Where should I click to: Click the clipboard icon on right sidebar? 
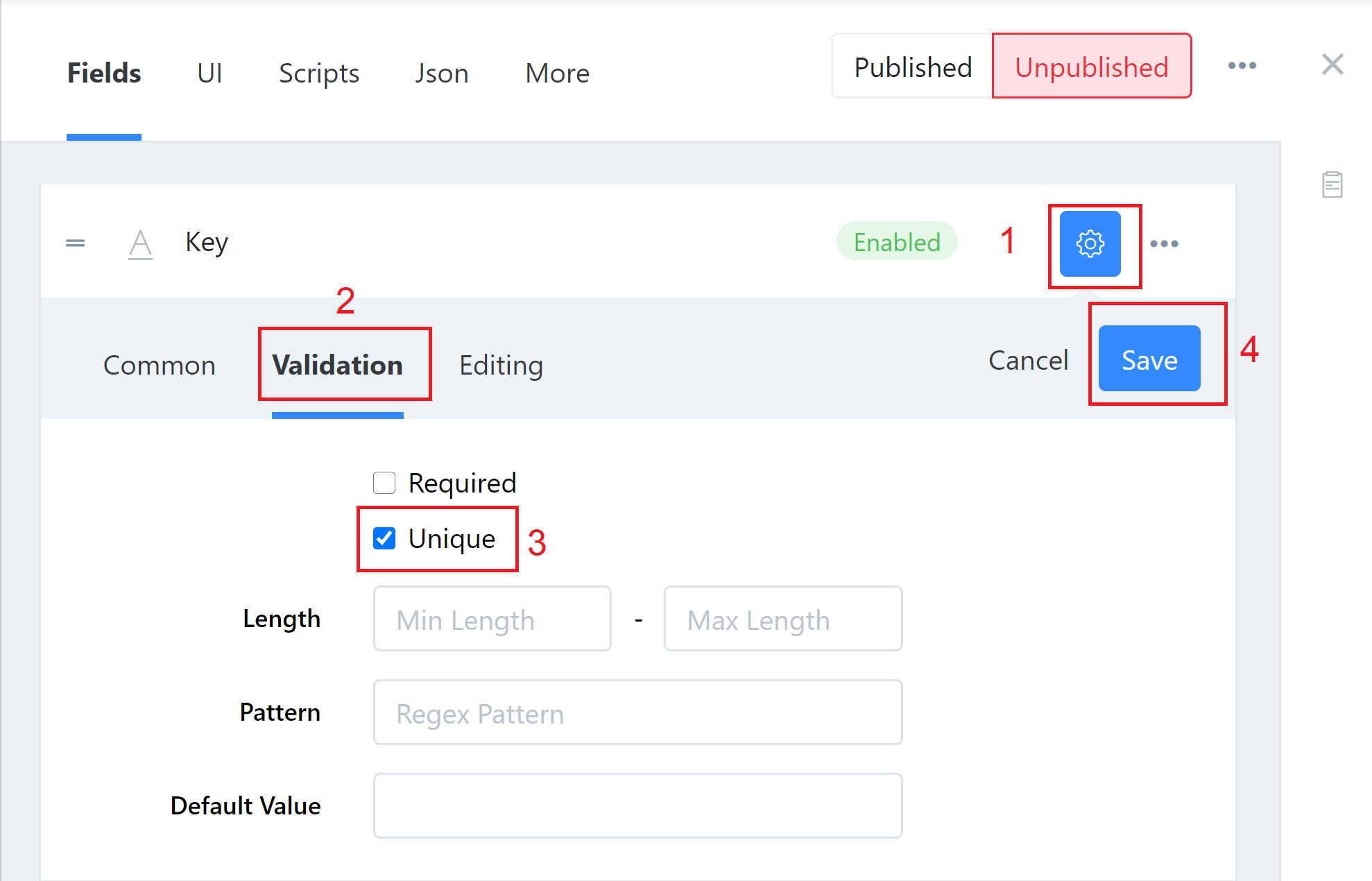click(x=1332, y=185)
